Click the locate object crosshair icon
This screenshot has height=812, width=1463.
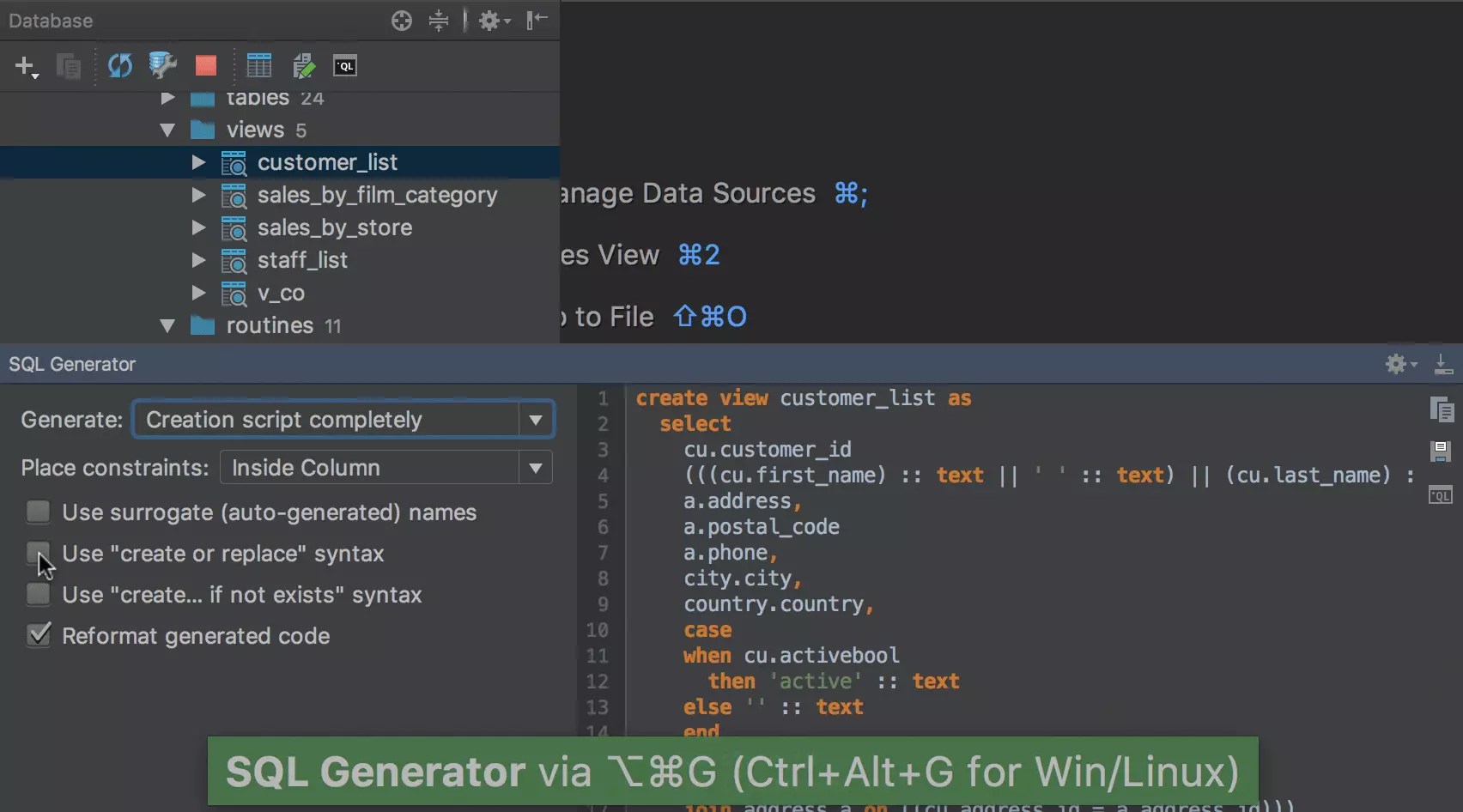(x=401, y=21)
